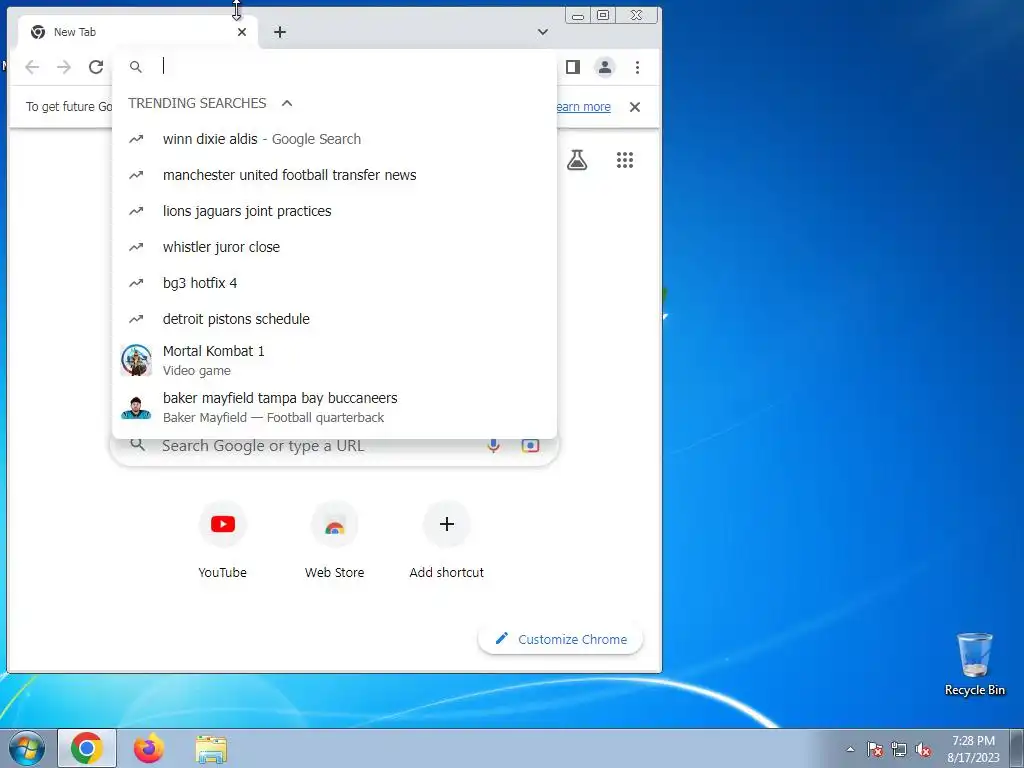The height and width of the screenshot is (768, 1024).
Task: Choose Mortal Kombat 1 video game suggestion
Action: 334,360
